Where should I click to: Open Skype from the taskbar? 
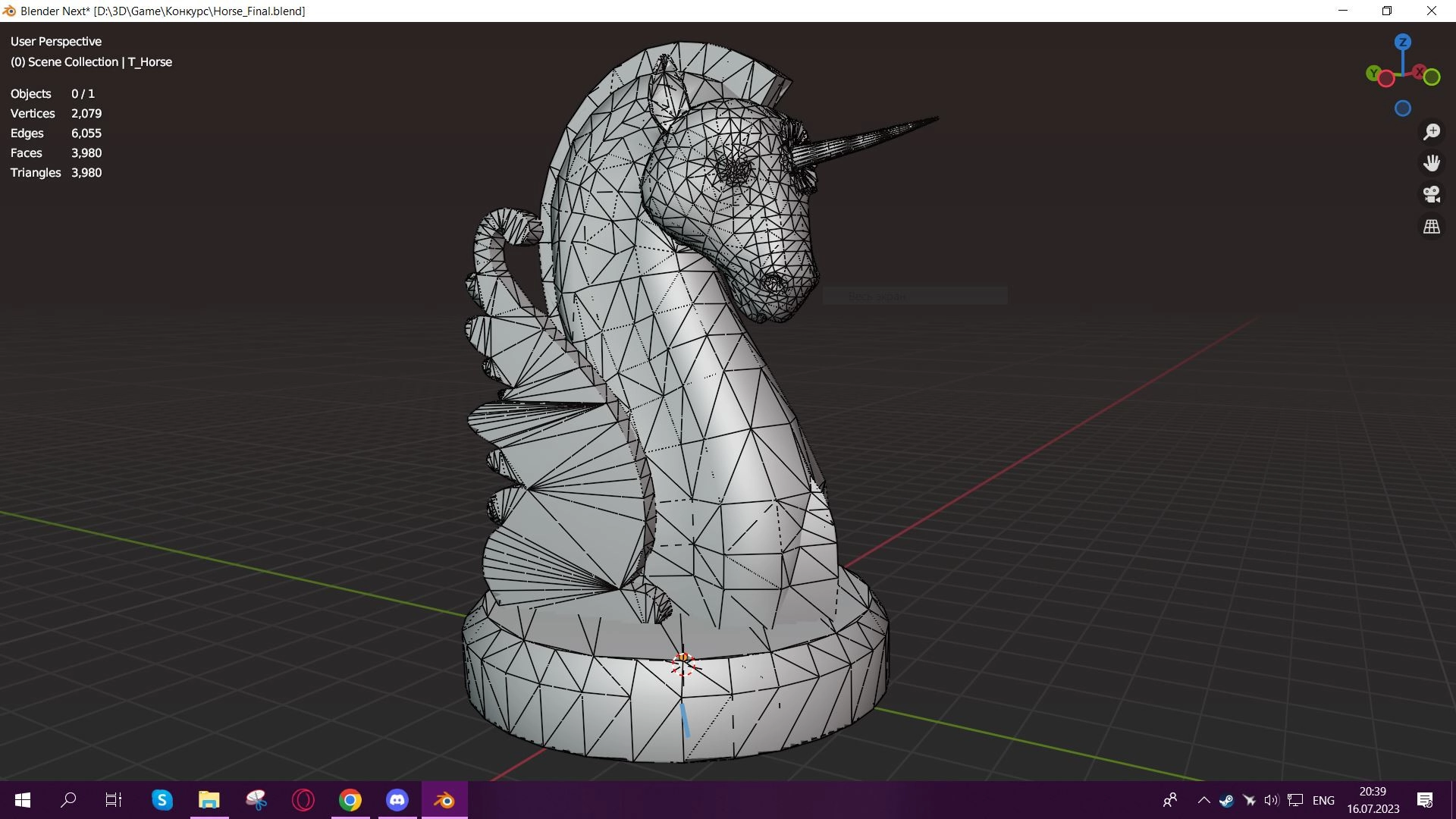coord(162,800)
